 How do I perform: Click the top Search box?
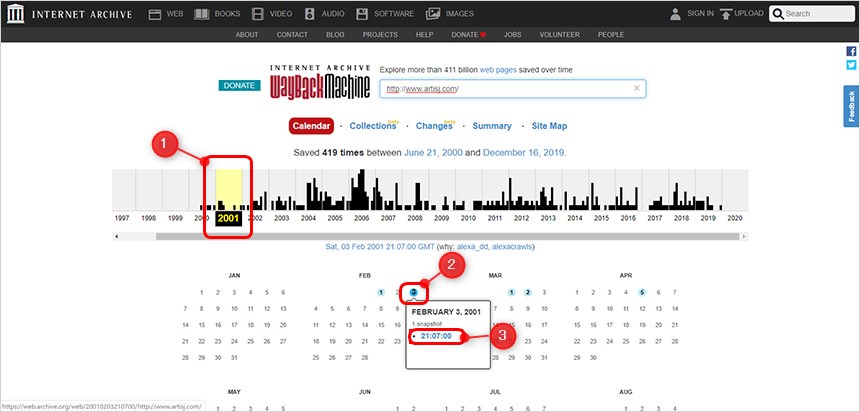[x=812, y=14]
